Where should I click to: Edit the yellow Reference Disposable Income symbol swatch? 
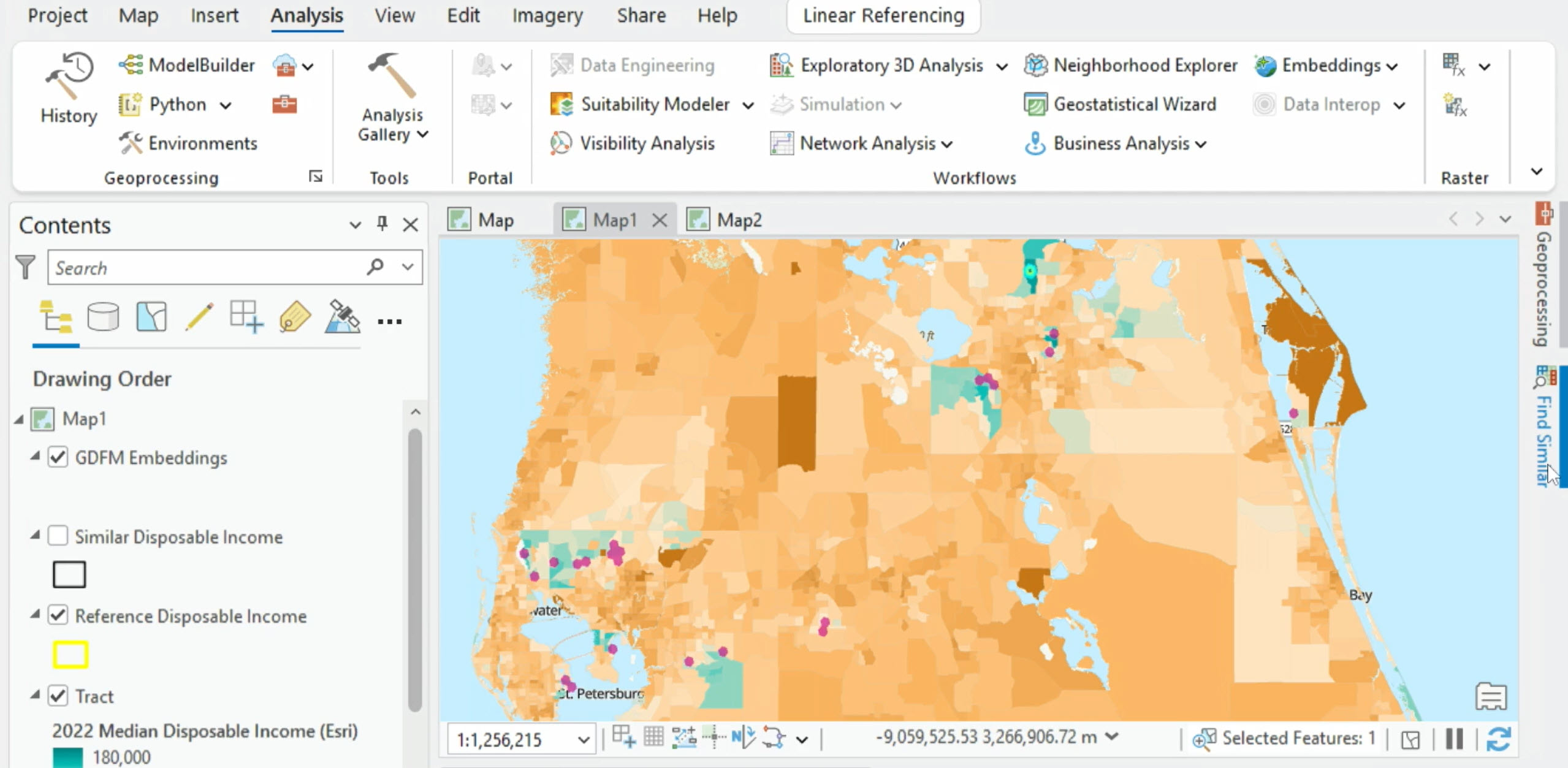70,653
